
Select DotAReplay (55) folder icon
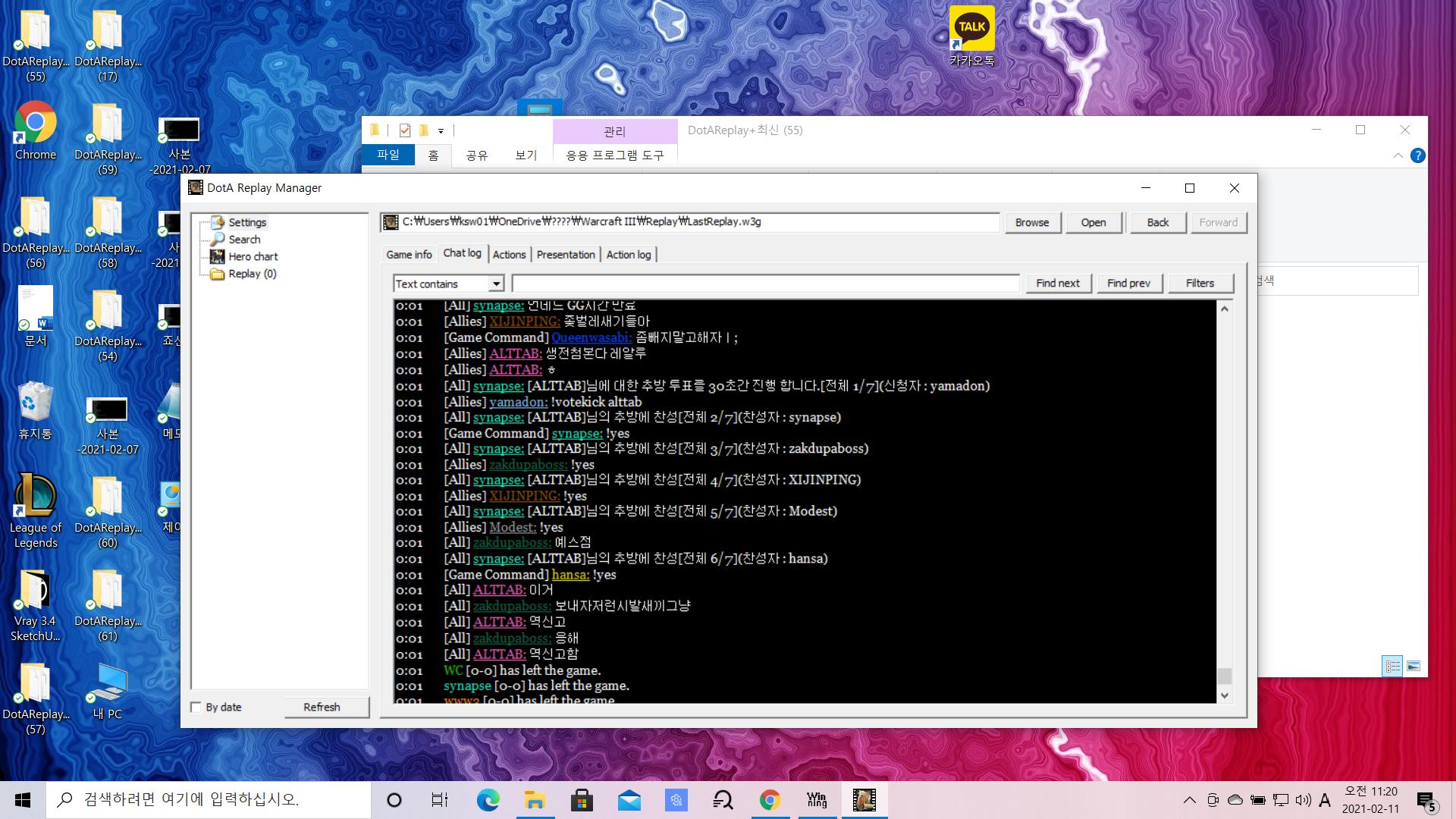pyautogui.click(x=35, y=45)
